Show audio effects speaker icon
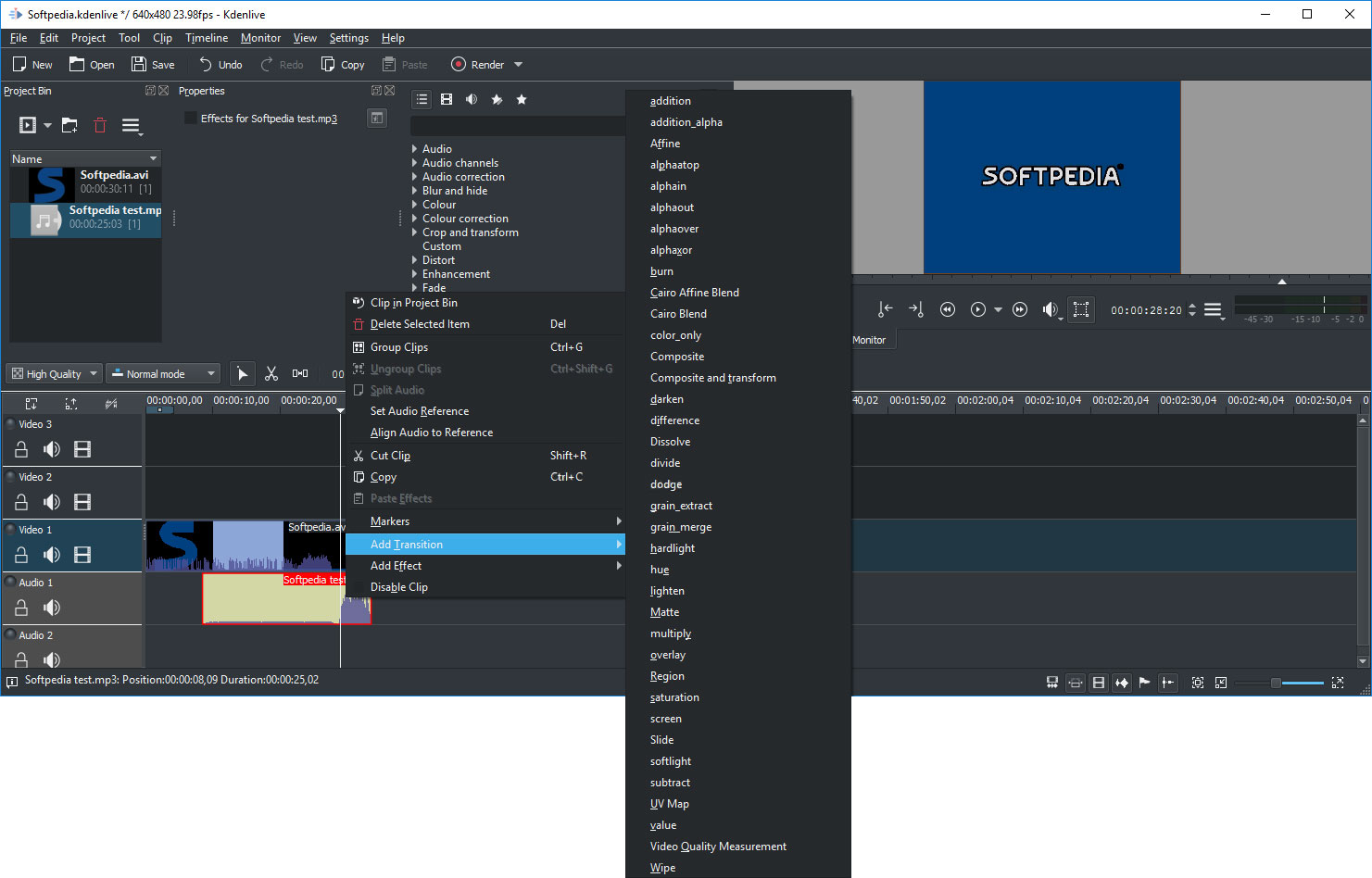This screenshot has width=1372, height=878. (472, 99)
